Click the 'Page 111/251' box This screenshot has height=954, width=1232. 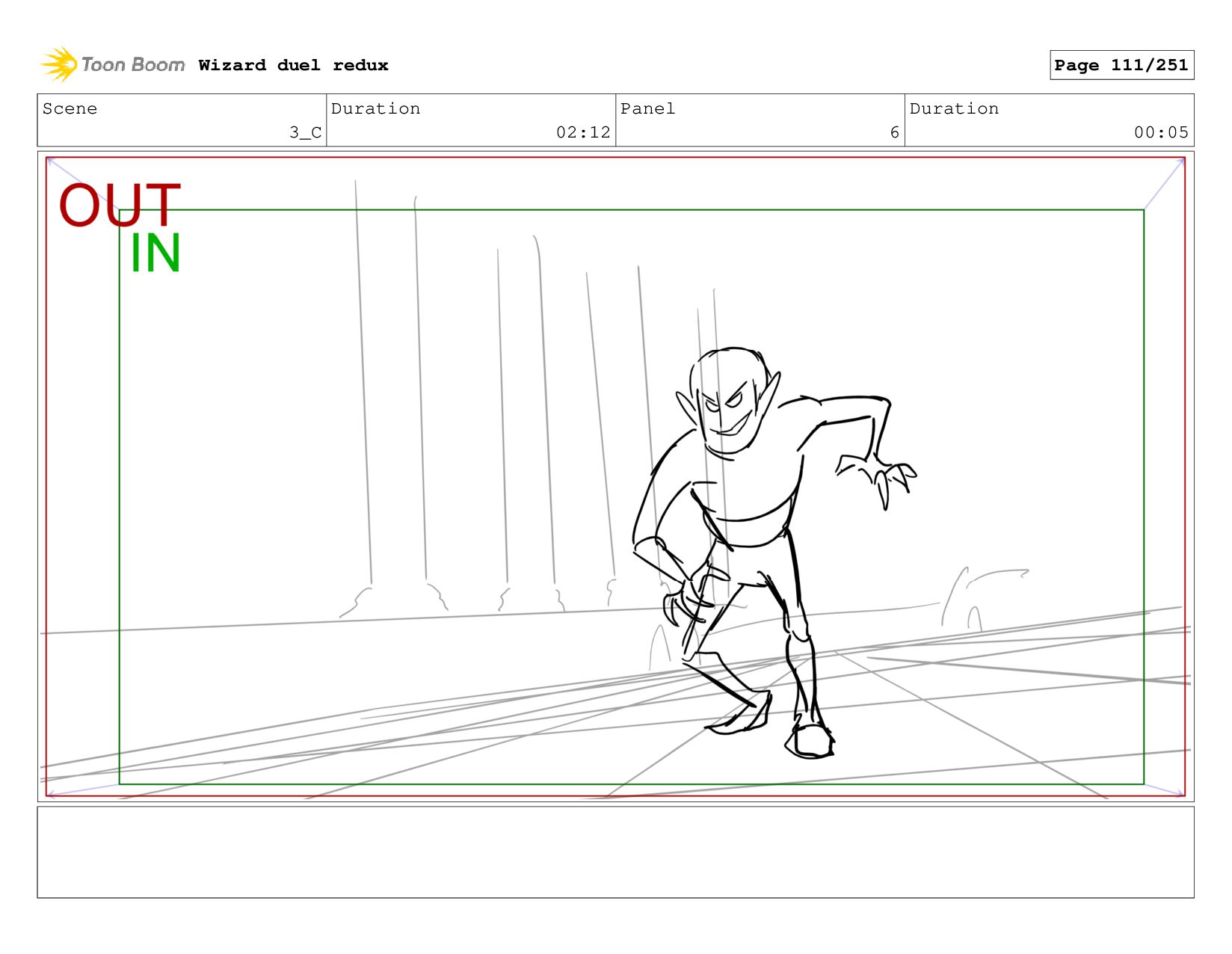coord(1121,65)
